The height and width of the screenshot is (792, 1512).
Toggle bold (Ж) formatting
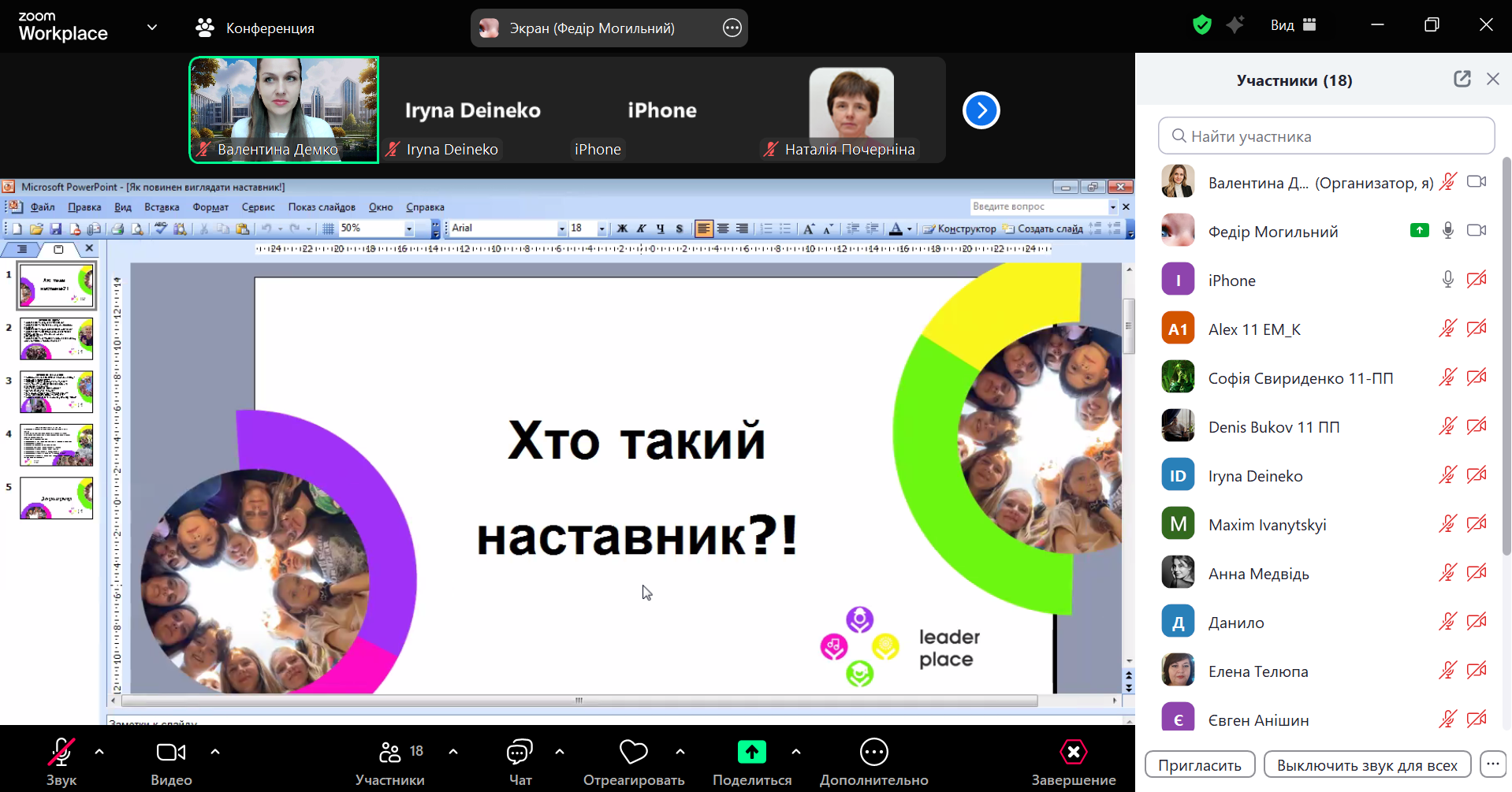coord(622,229)
